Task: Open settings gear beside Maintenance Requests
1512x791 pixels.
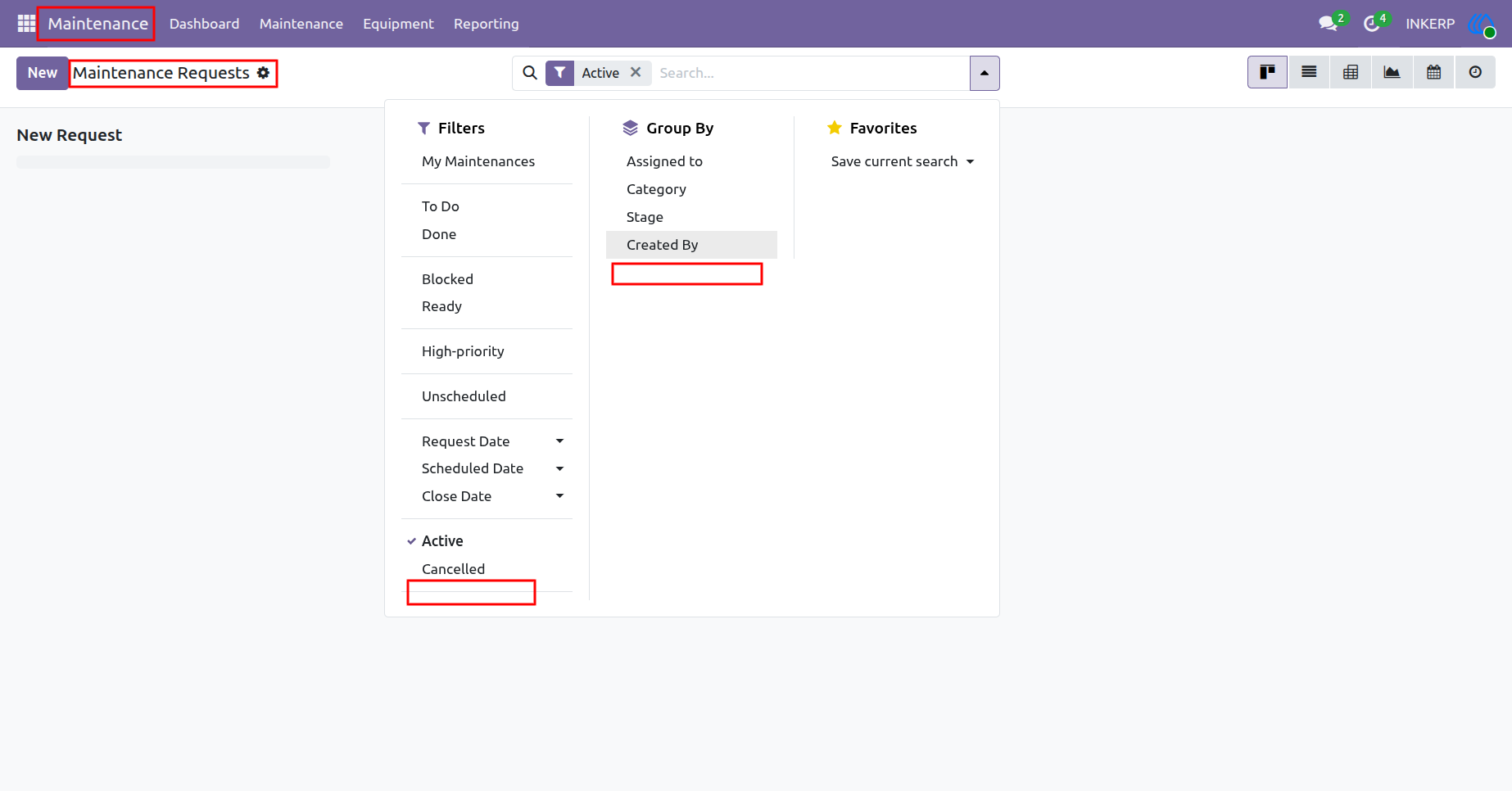Action: pos(263,72)
